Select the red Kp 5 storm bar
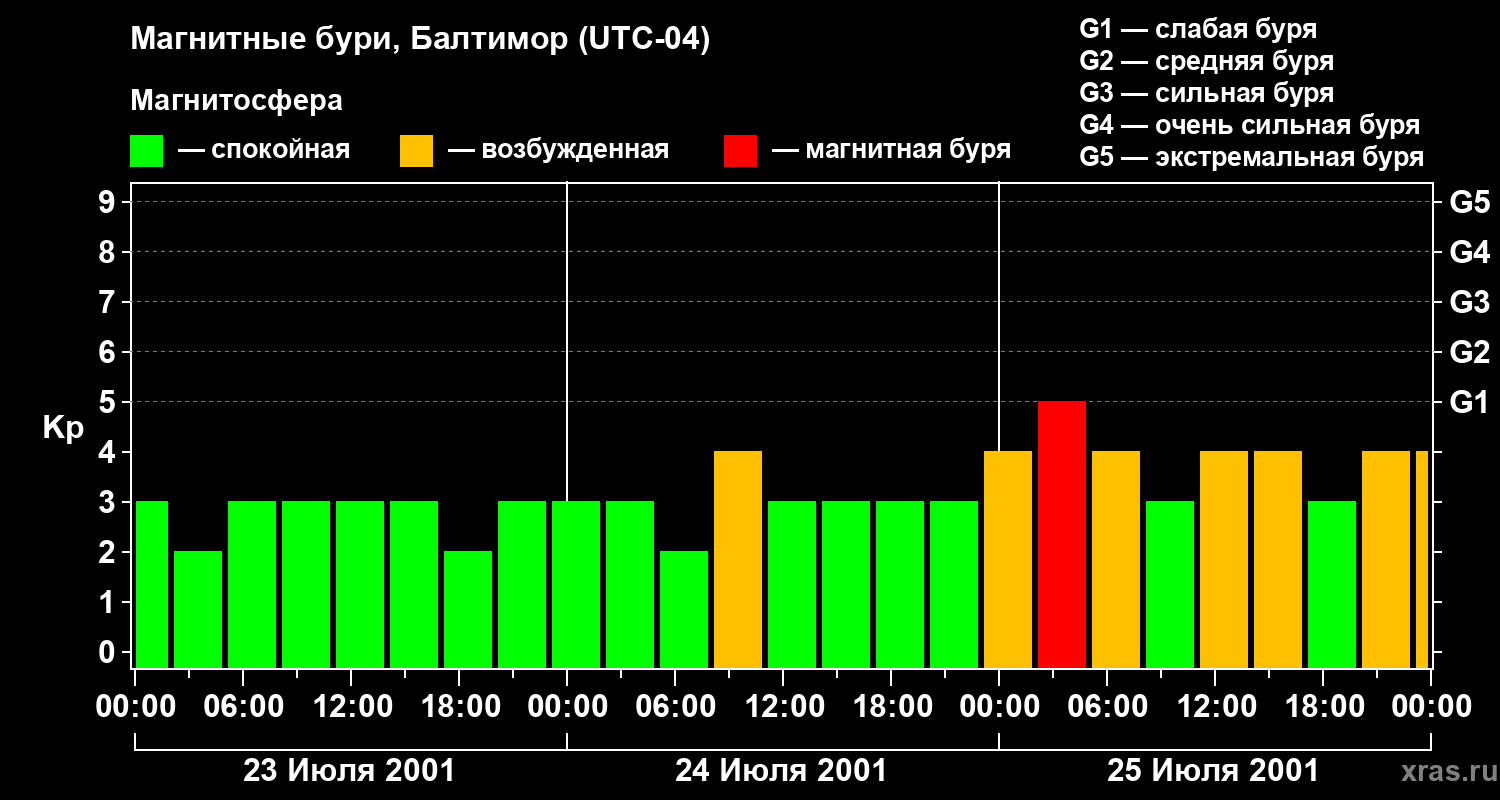This screenshot has width=1500, height=800. [x=1062, y=534]
